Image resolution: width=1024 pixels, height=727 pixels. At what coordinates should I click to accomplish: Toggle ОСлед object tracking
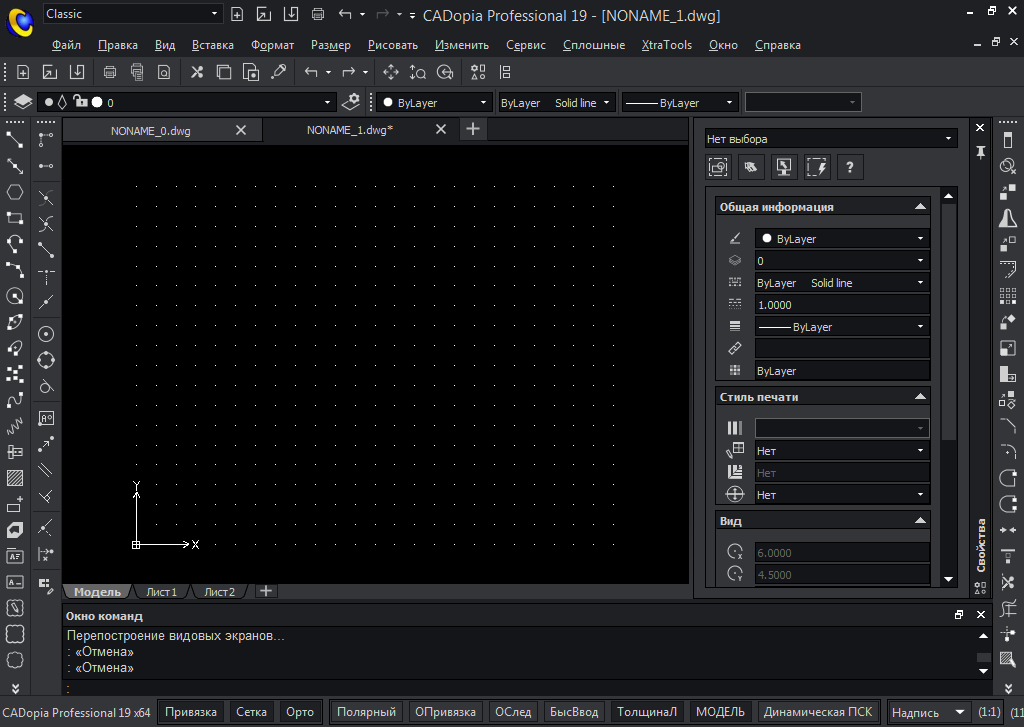513,712
